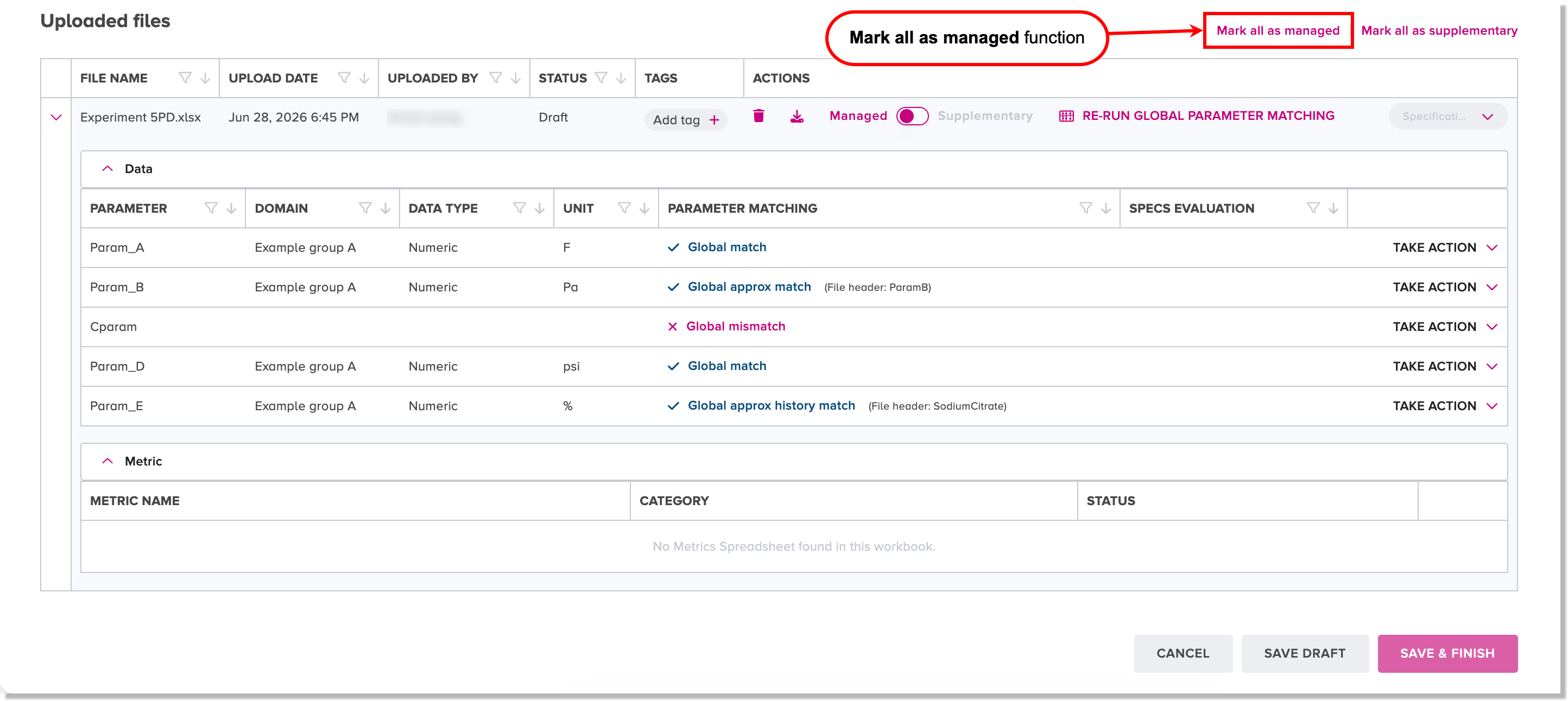Filter the Parameter Matching column
Screen dimensions: 1568x701
pyautogui.click(x=1085, y=207)
